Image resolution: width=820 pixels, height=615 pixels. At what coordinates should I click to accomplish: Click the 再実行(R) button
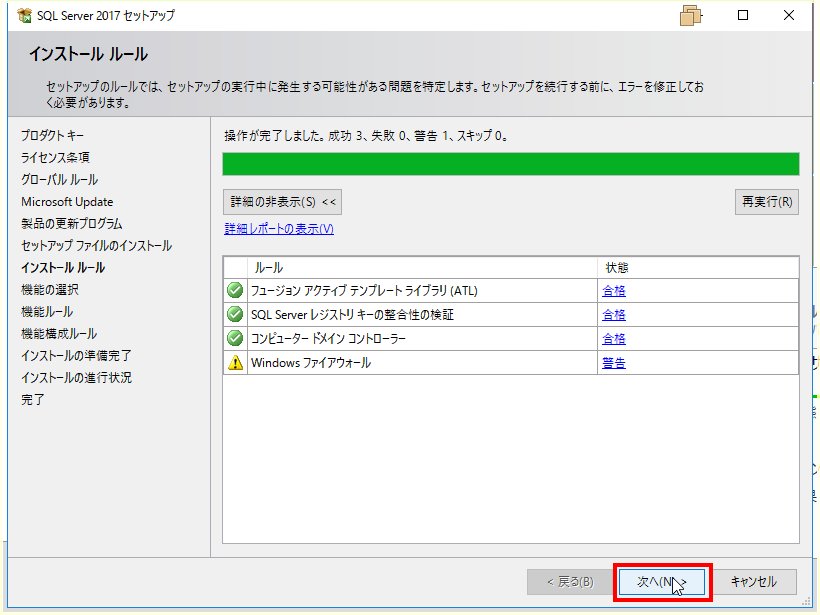point(767,202)
